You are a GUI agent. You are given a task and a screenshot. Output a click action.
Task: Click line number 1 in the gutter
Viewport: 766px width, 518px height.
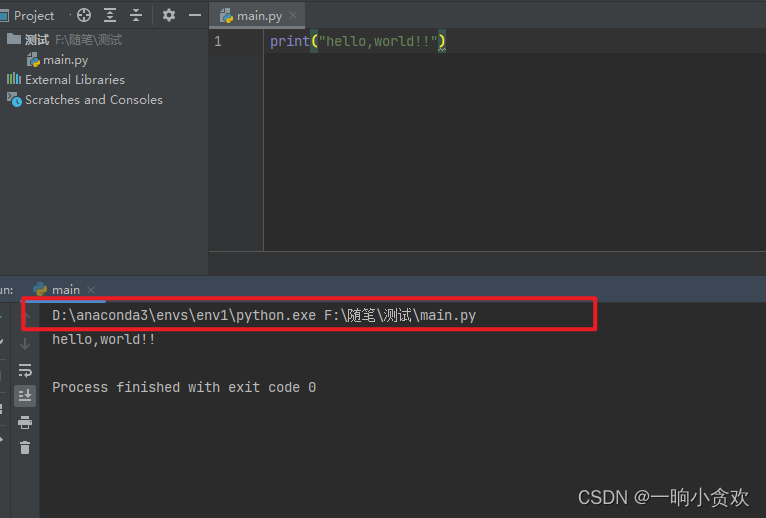click(218, 41)
